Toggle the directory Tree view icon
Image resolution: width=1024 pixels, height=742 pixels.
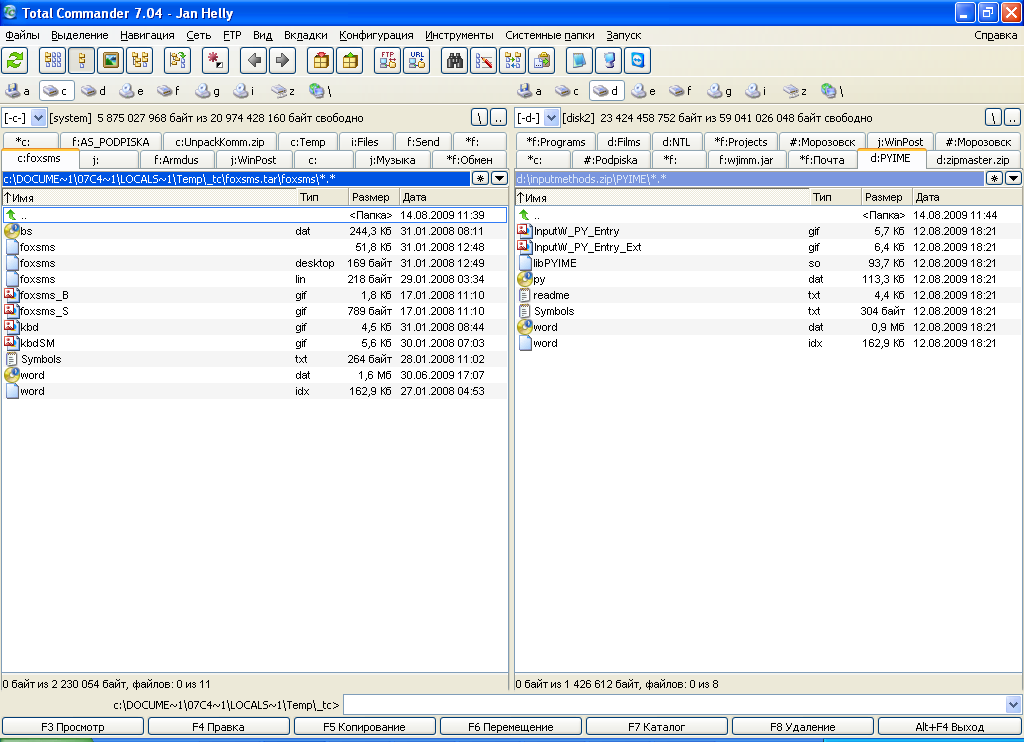(x=140, y=61)
